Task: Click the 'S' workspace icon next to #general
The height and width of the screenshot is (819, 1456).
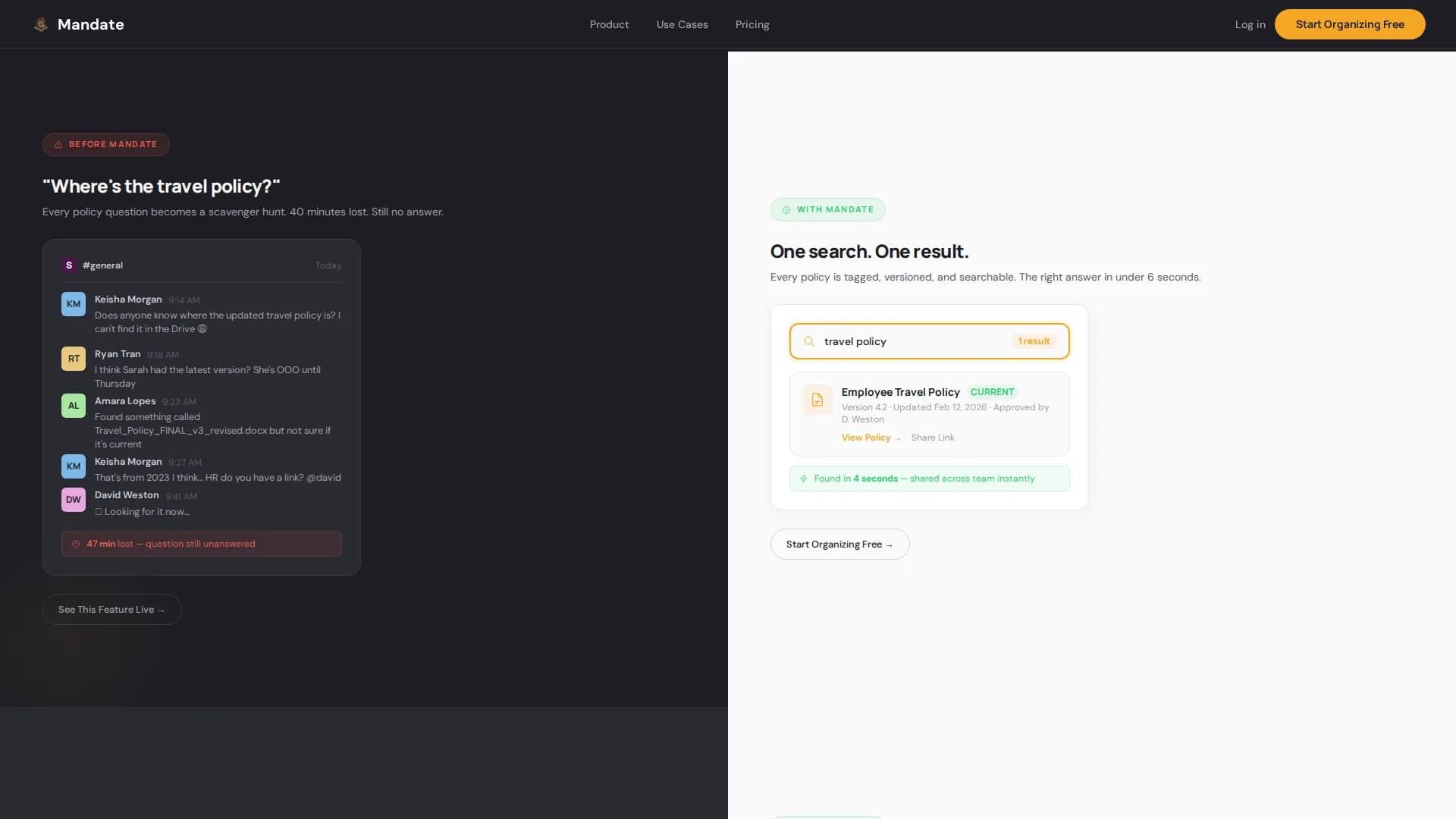Action: pyautogui.click(x=69, y=265)
